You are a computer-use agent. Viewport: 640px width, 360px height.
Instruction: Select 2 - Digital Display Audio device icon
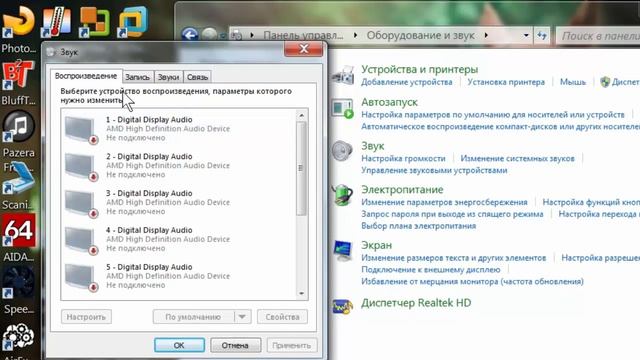coord(81,167)
